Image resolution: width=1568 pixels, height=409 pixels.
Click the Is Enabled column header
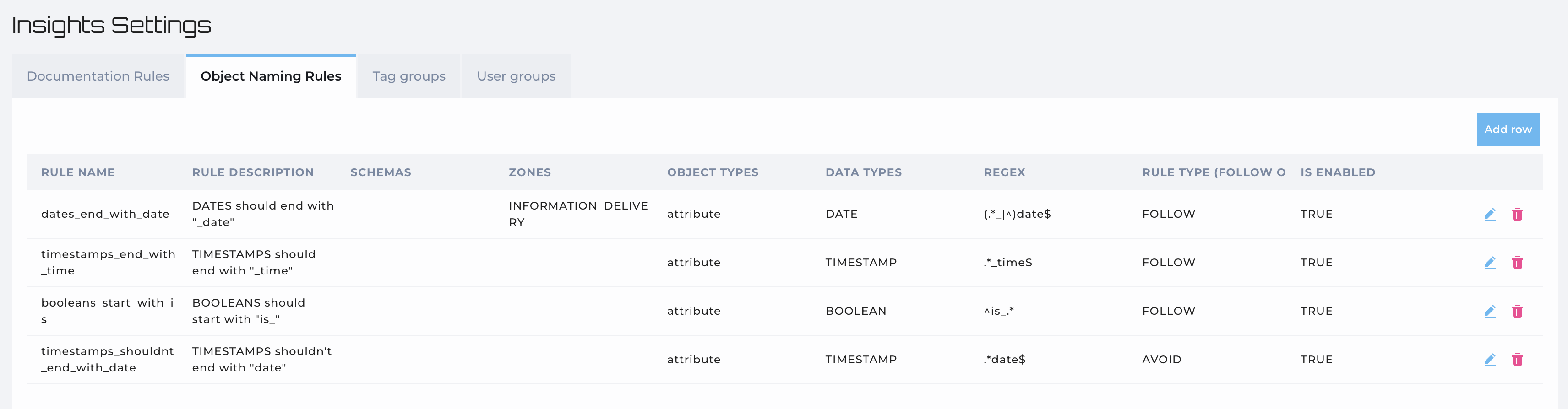tap(1337, 172)
